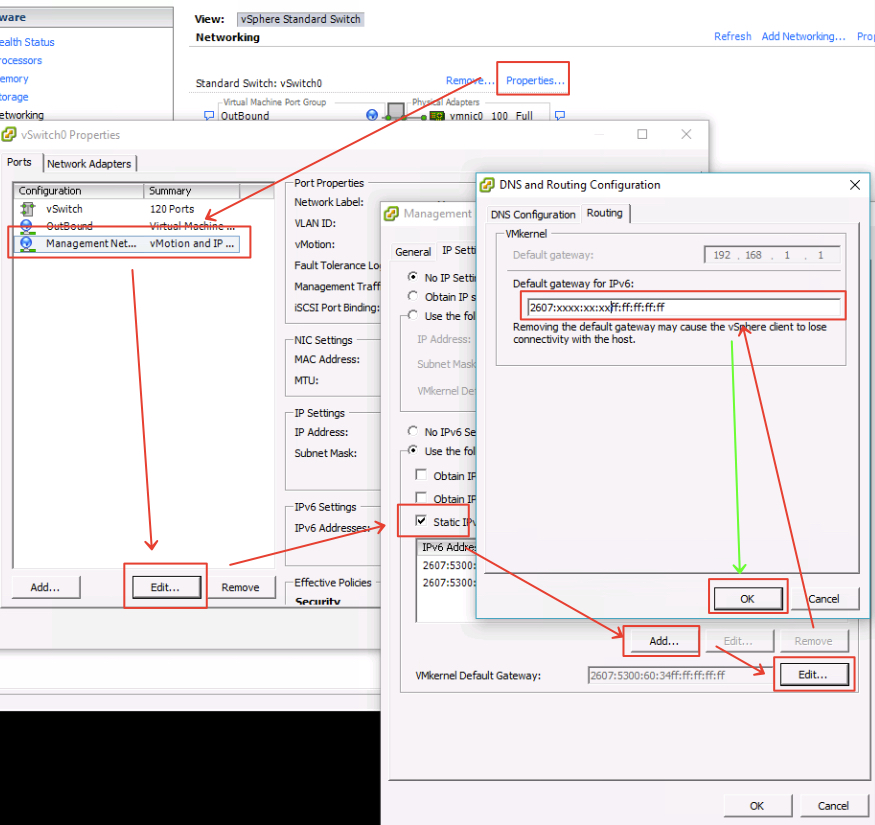Viewport: 875px width, 825px height.
Task: Click the virtual switch box icon in diagram
Action: [396, 111]
